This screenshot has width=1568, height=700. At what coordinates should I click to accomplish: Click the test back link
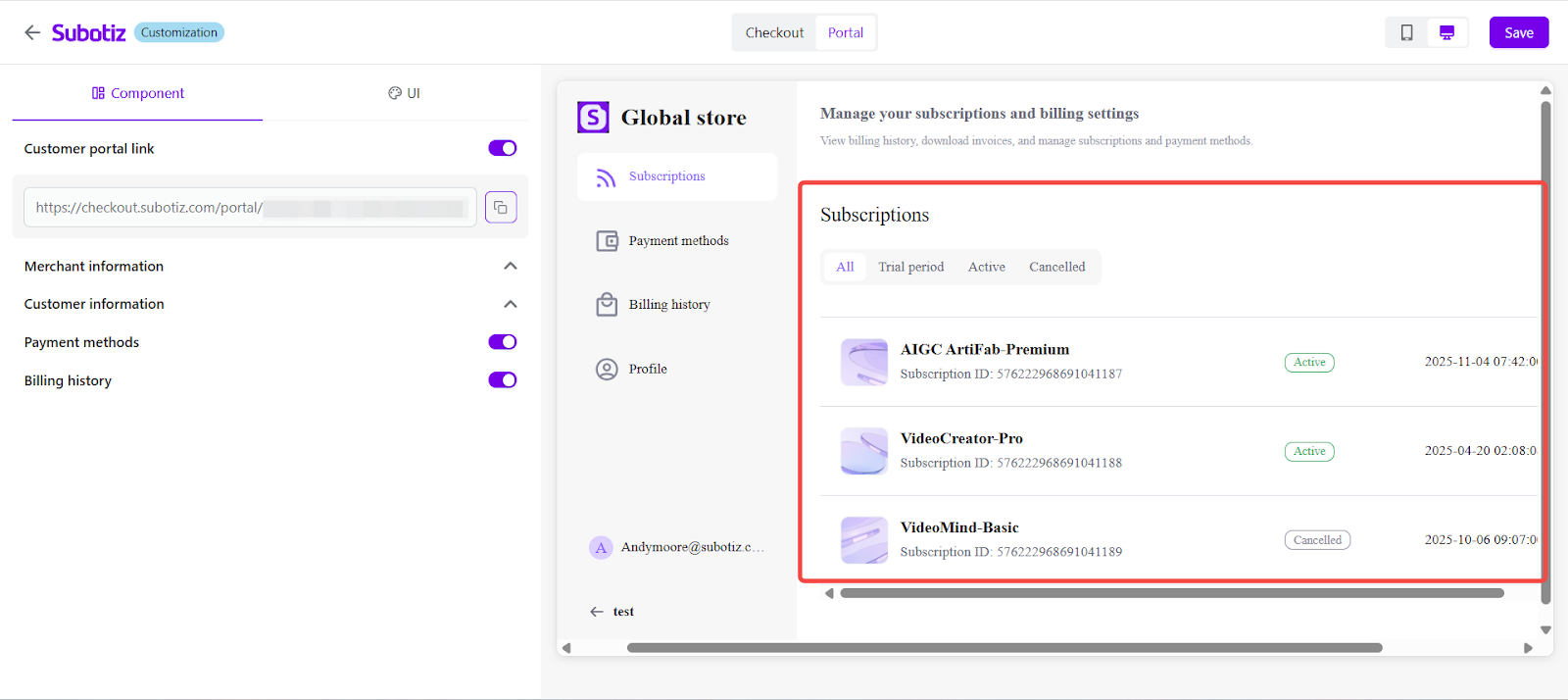(x=612, y=612)
